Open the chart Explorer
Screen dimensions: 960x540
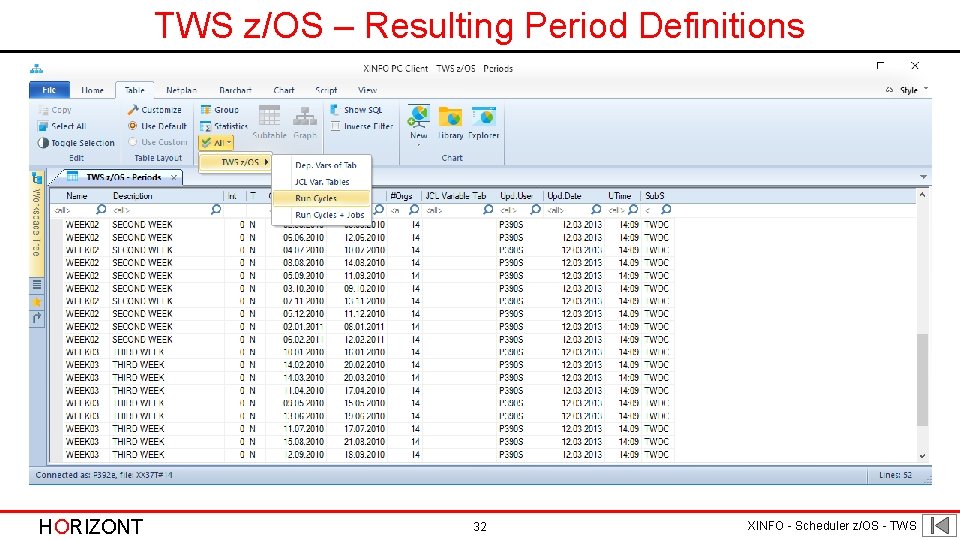point(484,122)
